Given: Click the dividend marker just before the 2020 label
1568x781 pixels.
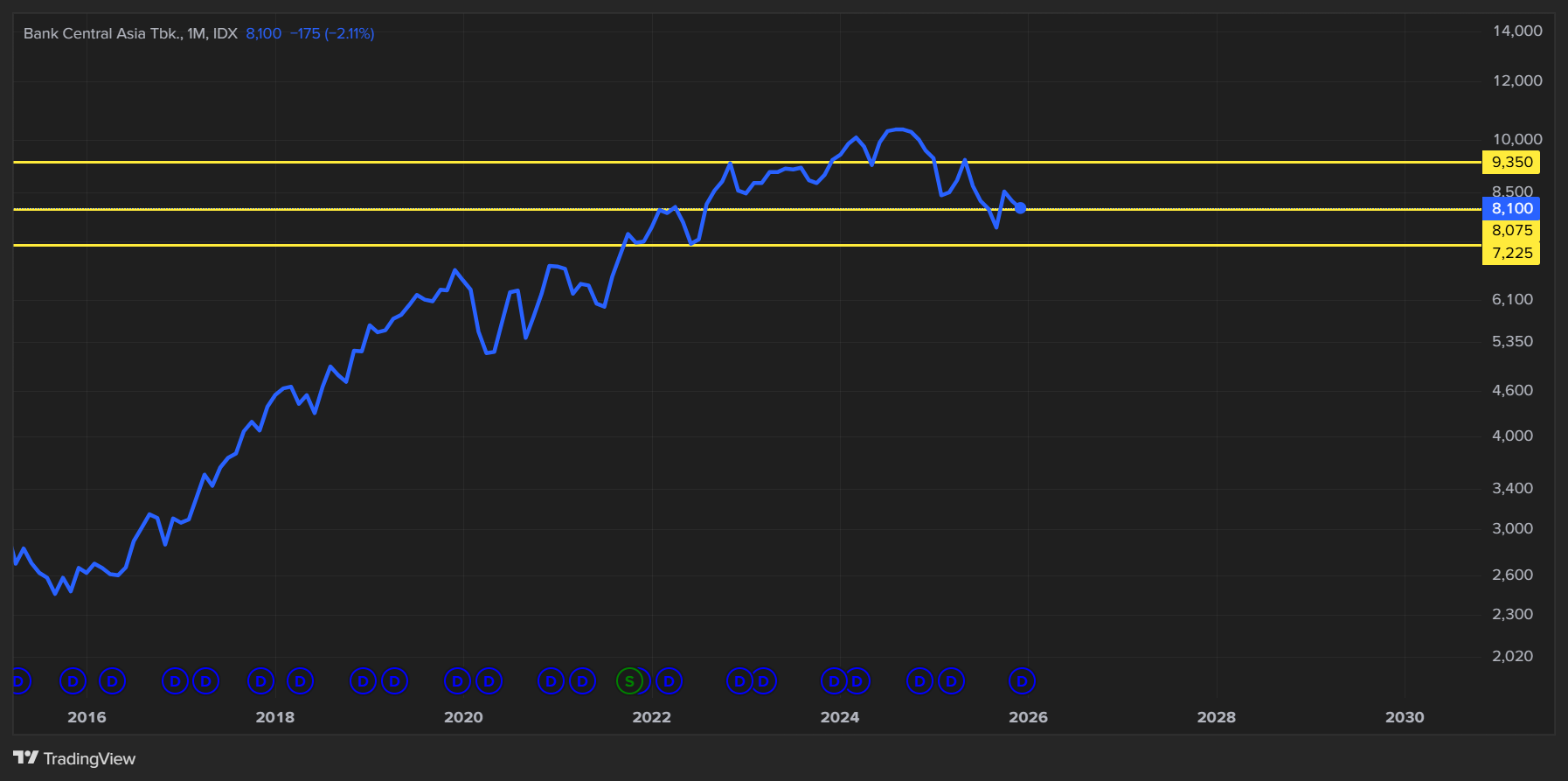Looking at the screenshot, I should [x=457, y=681].
